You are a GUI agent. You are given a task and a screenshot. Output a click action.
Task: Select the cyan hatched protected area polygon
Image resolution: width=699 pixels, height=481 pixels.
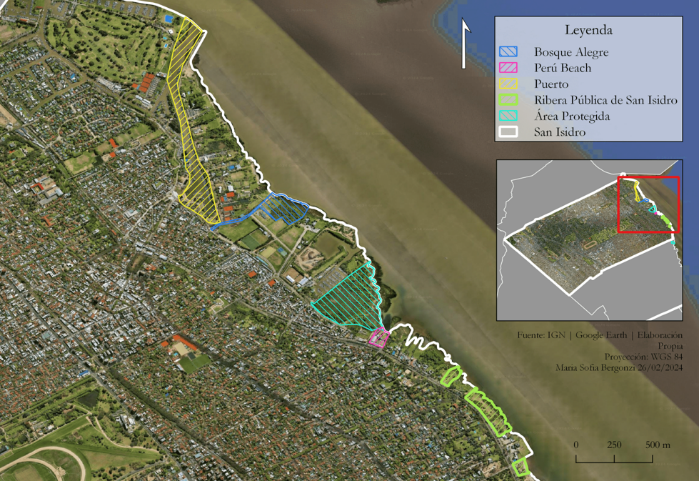[x=350, y=295]
